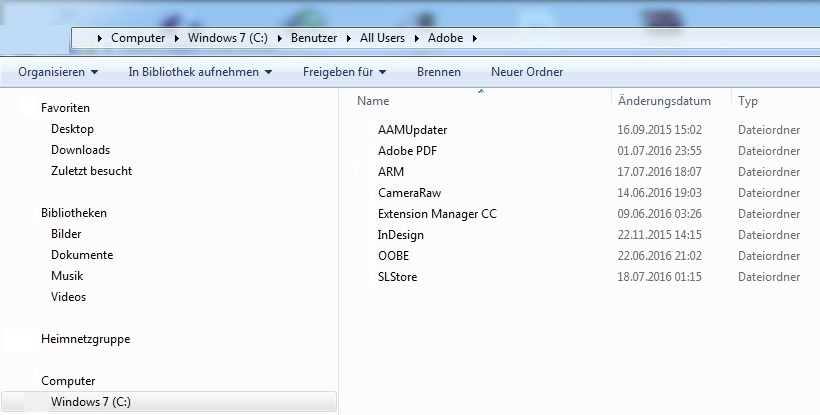Click the date 18.07.2016 01:15

[x=659, y=276]
